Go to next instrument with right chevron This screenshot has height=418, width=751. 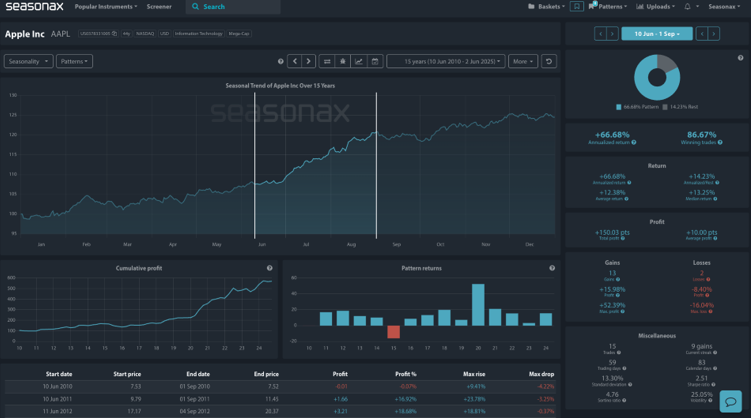(308, 61)
